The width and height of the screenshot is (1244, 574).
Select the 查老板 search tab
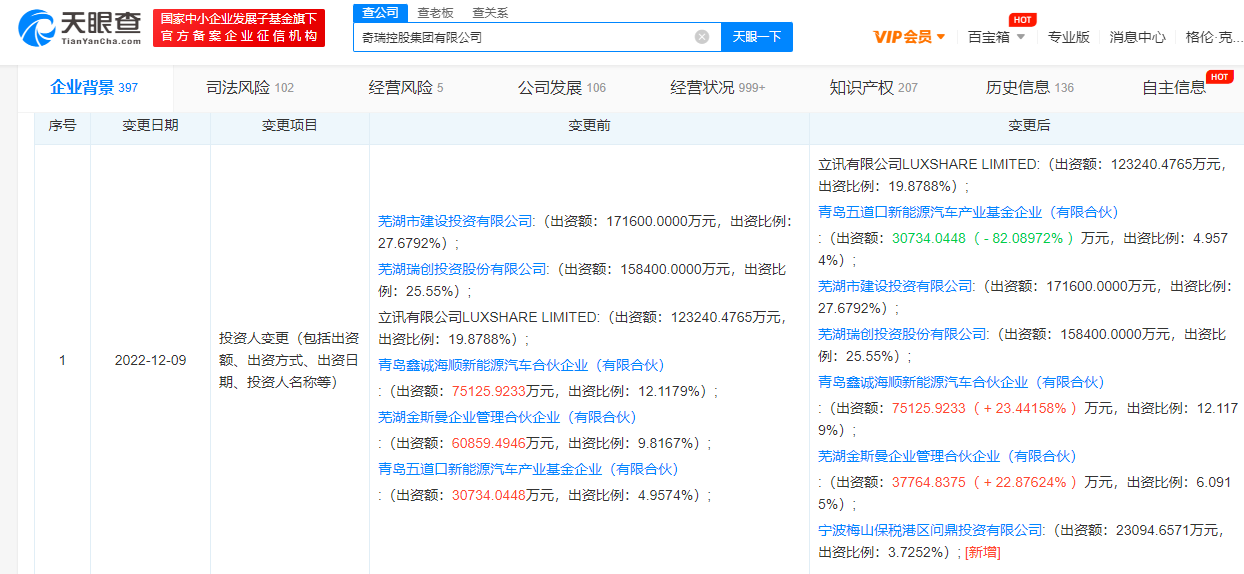click(435, 12)
